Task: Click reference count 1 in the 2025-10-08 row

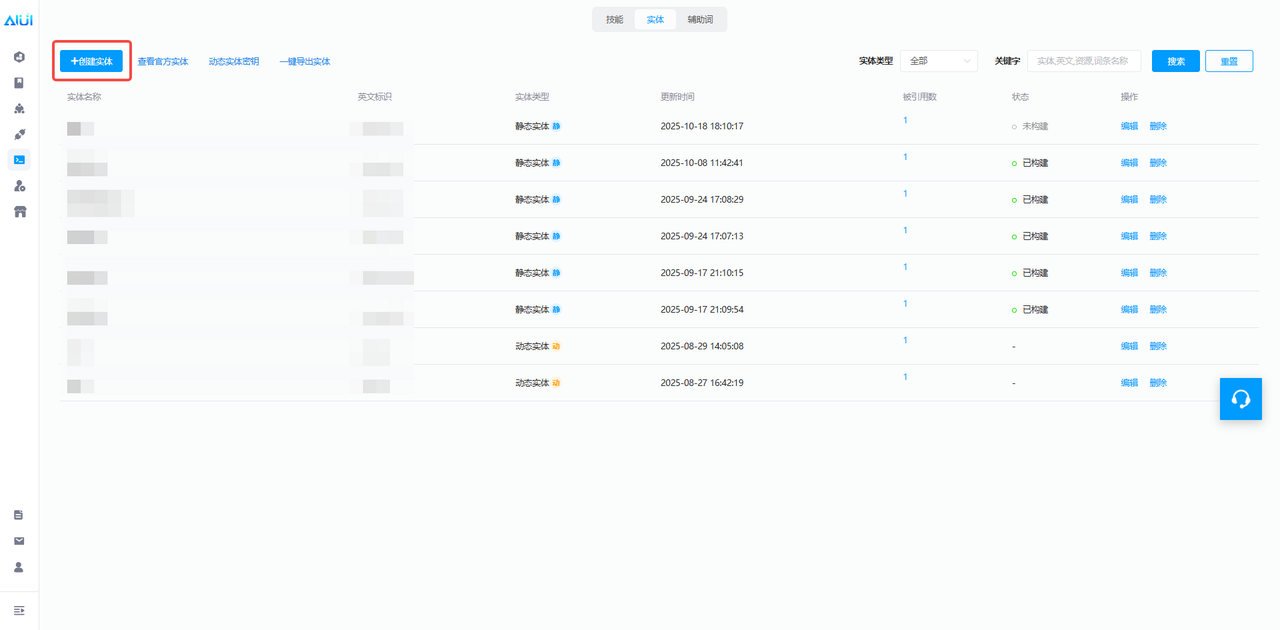Action: point(905,157)
